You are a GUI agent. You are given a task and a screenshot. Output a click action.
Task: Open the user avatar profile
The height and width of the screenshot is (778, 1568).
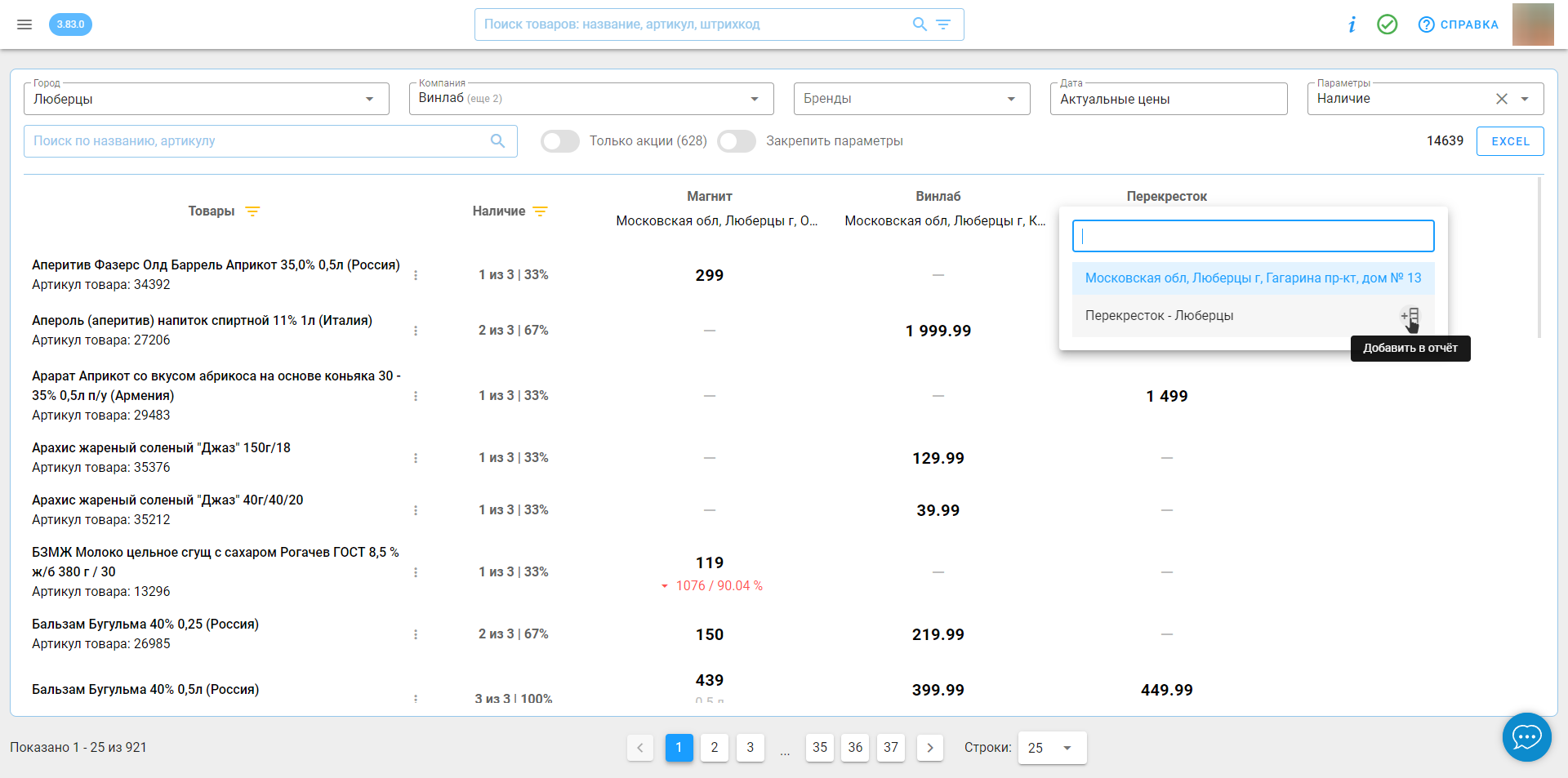1533,24
